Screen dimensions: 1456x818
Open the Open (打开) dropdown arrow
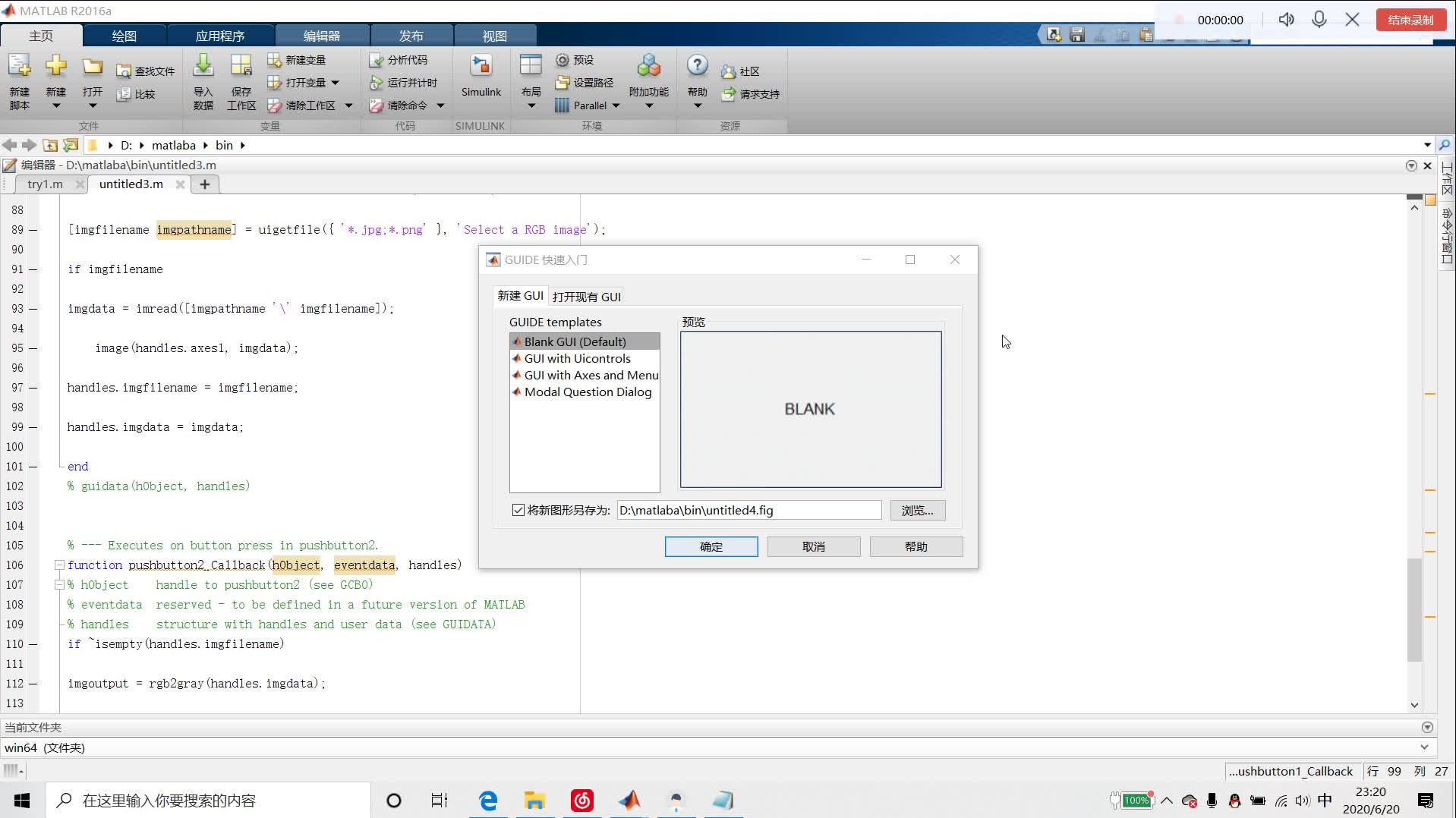[93, 105]
